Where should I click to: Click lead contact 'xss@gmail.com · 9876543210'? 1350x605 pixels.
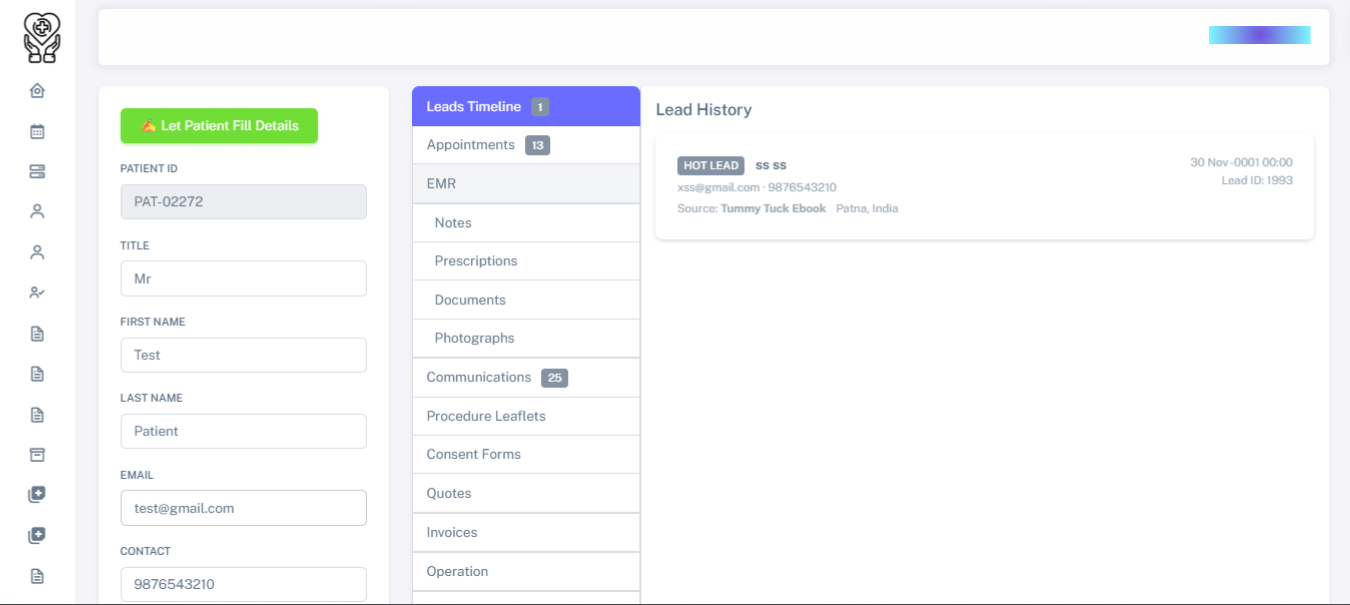tap(757, 187)
